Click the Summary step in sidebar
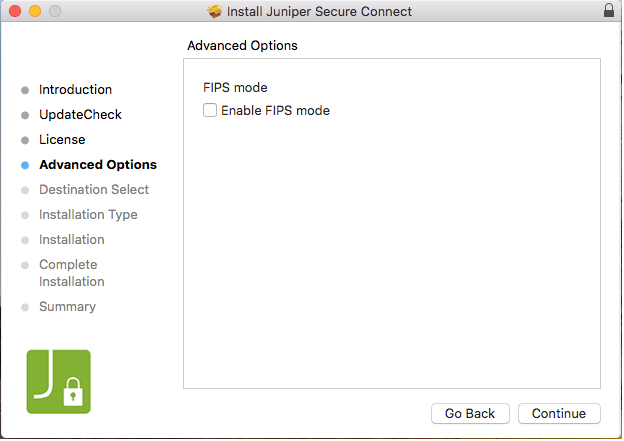Screen dimensions: 624x441 tap(67, 307)
